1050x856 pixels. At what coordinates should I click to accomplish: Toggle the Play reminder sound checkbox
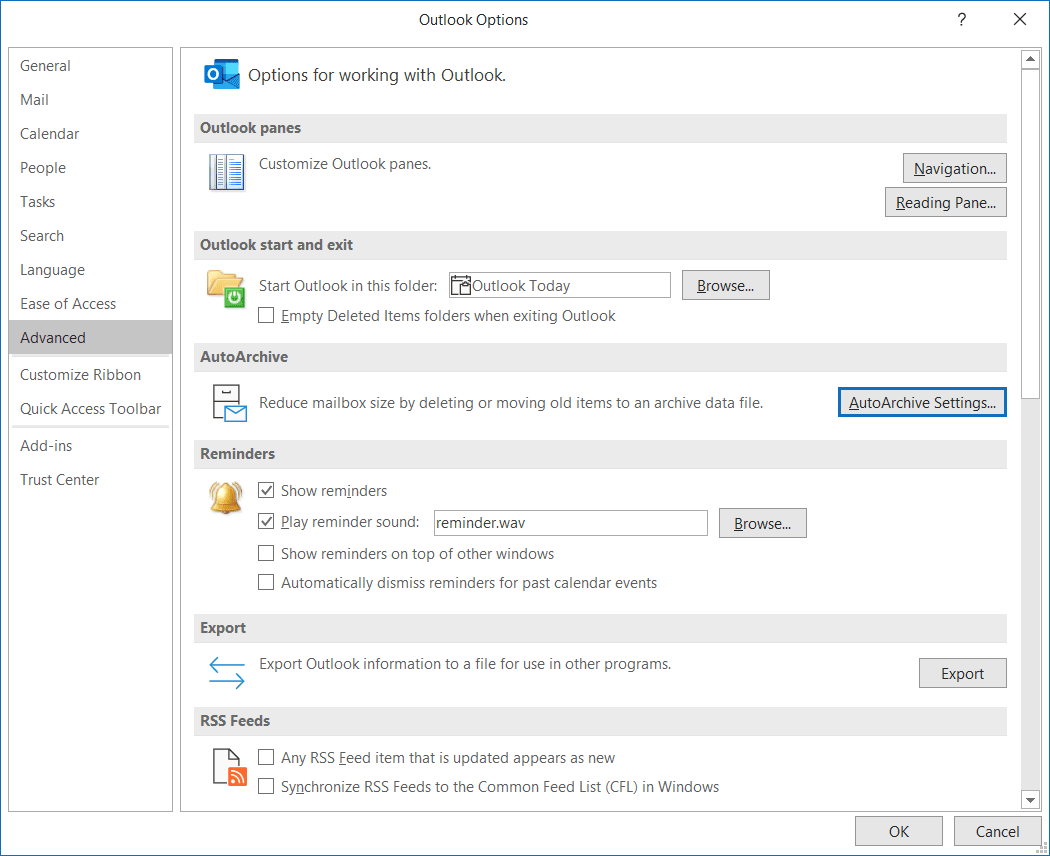(x=266, y=521)
